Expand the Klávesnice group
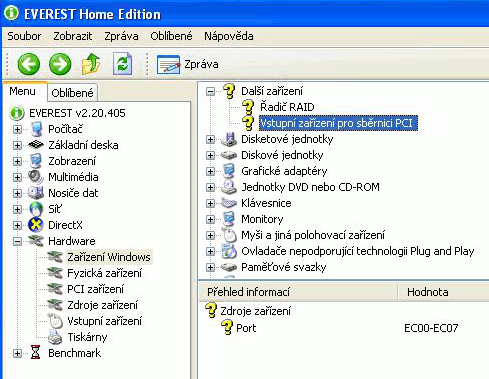Screen dimensions: 489x379 coord(210,203)
